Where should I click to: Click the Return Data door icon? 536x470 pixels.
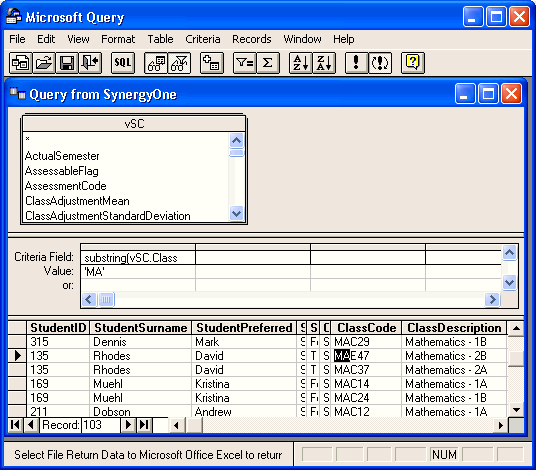click(90, 63)
